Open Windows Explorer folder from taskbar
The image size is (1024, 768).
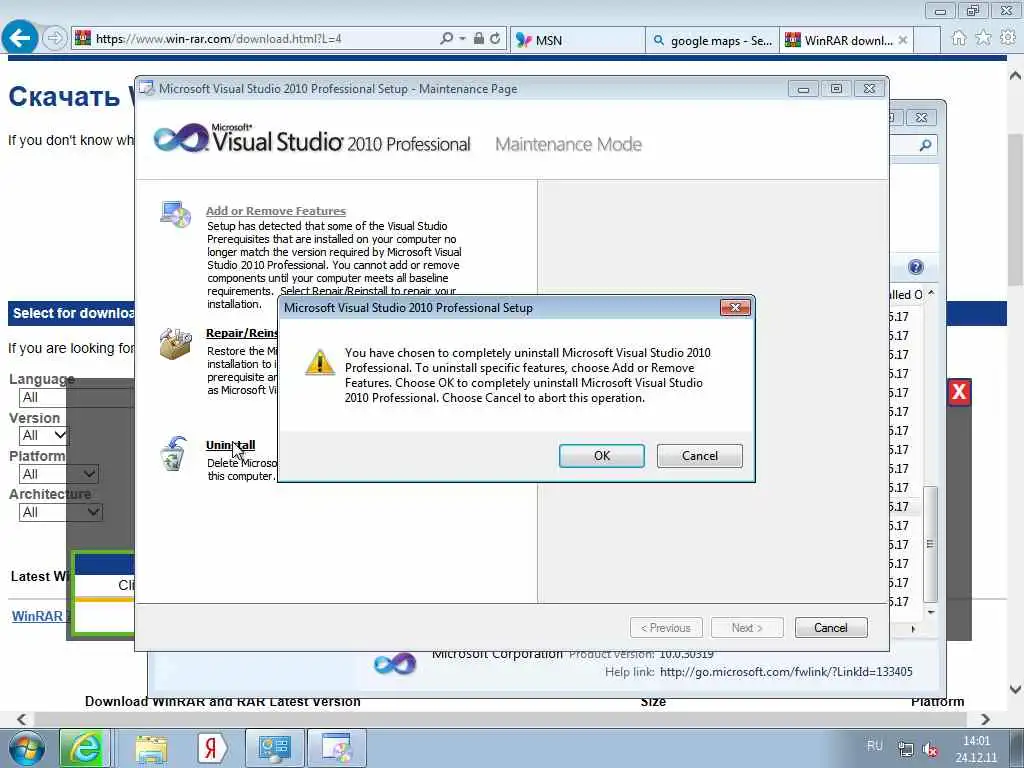click(152, 748)
